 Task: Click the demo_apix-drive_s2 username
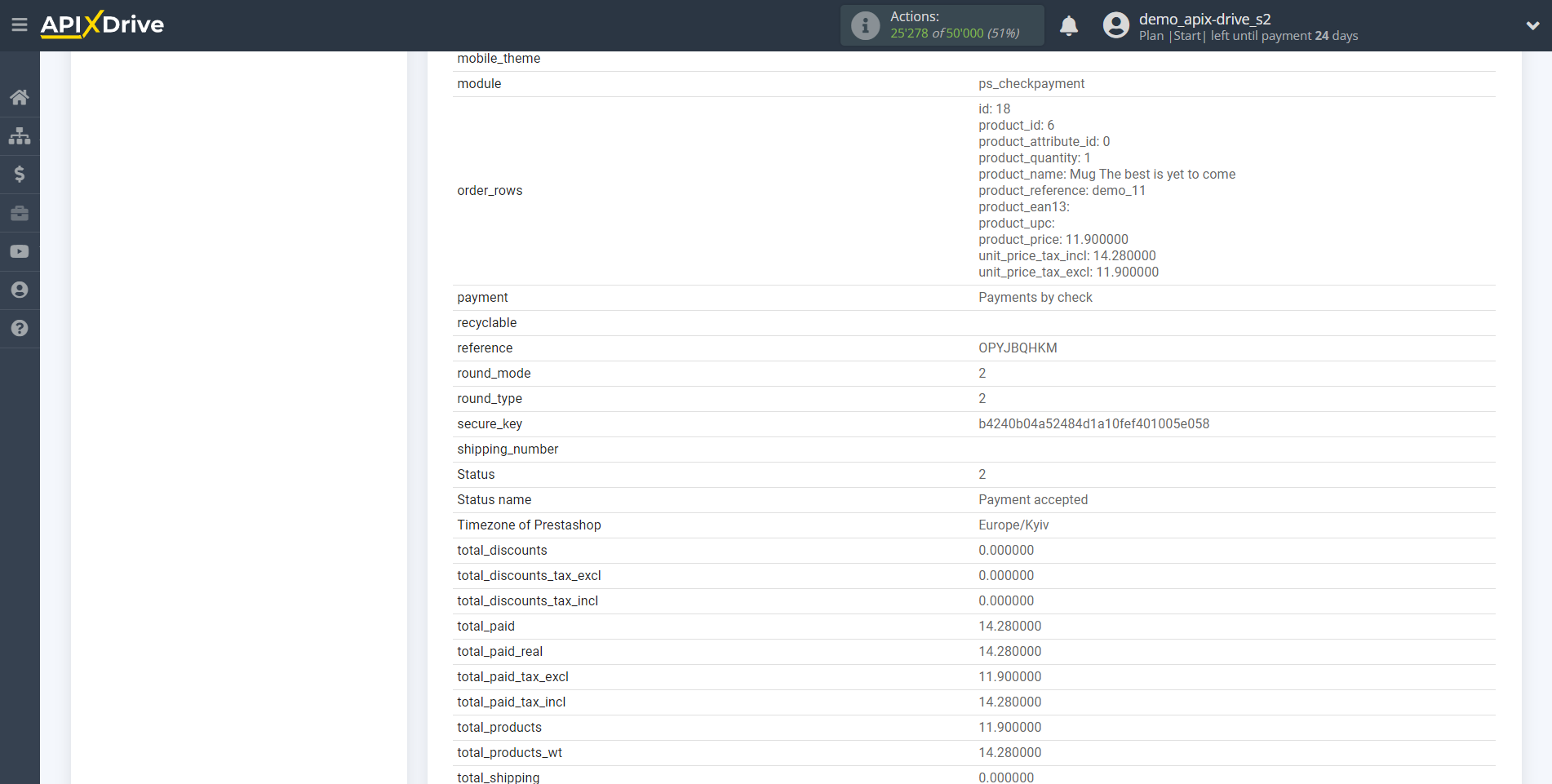point(1204,19)
